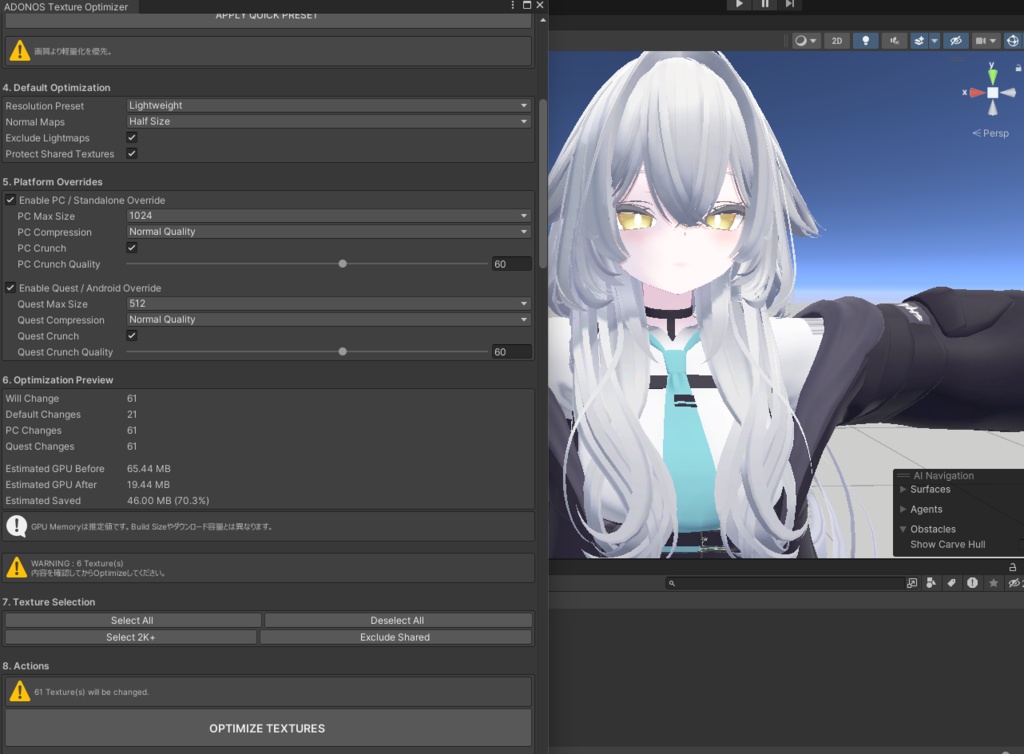
Task: Open the Normal Maps dropdown
Action: tap(328, 121)
